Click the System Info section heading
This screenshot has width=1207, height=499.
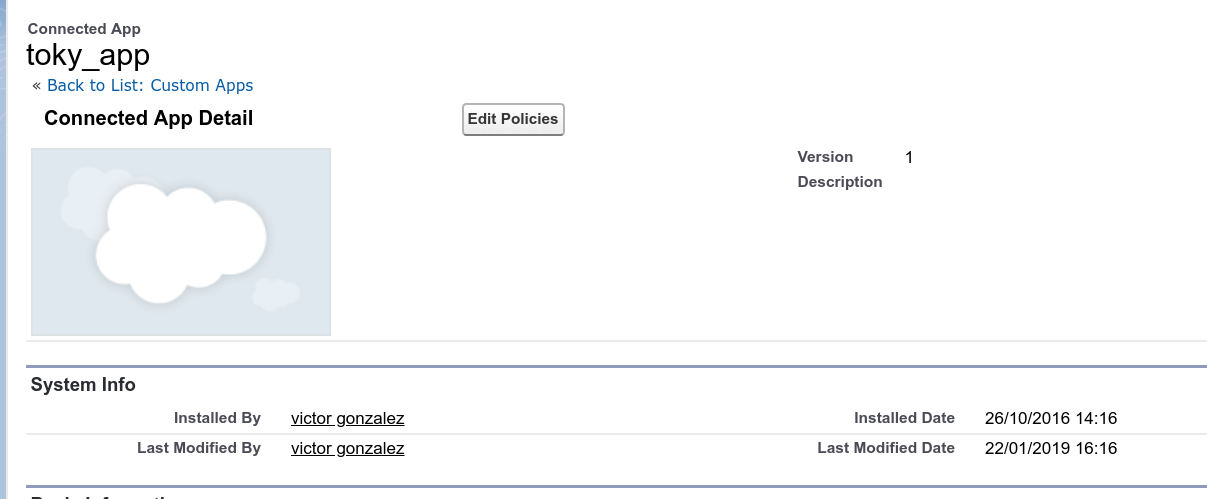83,384
